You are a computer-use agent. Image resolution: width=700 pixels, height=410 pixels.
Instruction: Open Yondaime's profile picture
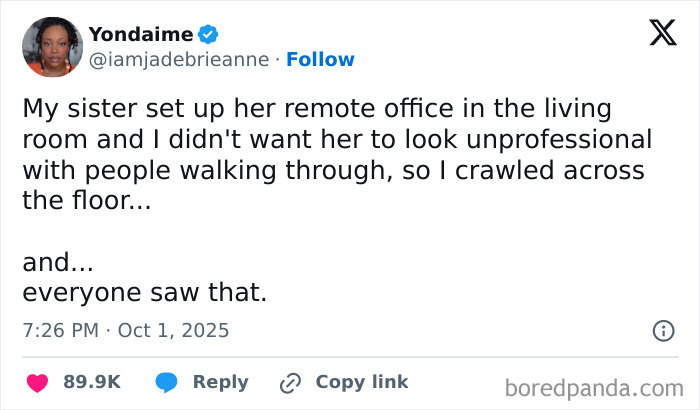click(x=52, y=47)
